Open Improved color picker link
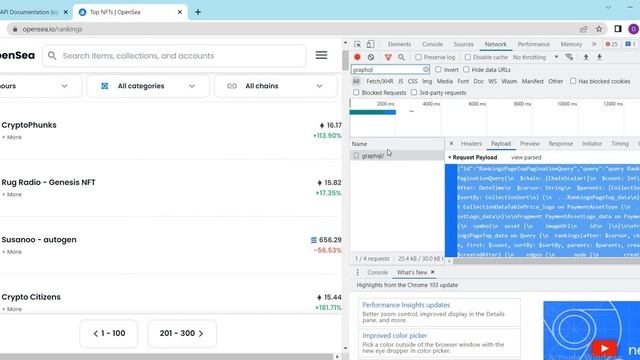Image resolution: width=640 pixels, height=360 pixels. pos(395,336)
